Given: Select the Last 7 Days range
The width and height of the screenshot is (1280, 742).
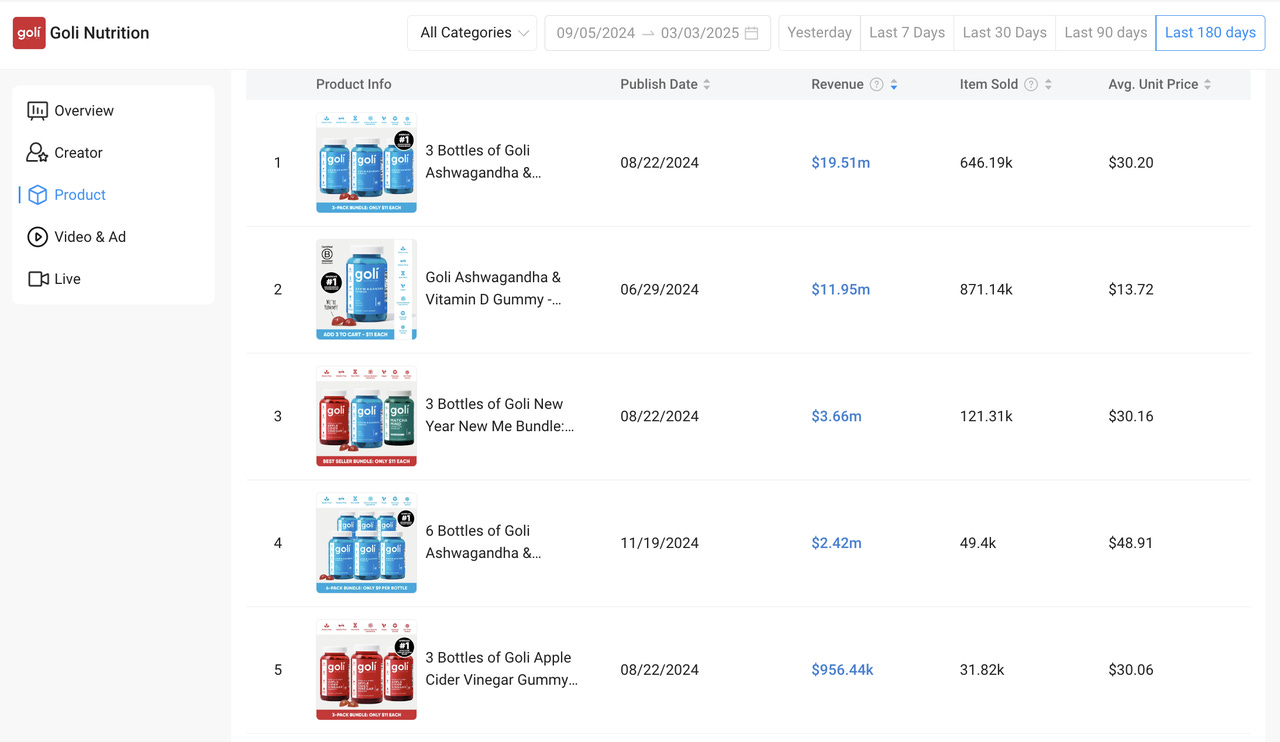Looking at the screenshot, I should point(907,33).
